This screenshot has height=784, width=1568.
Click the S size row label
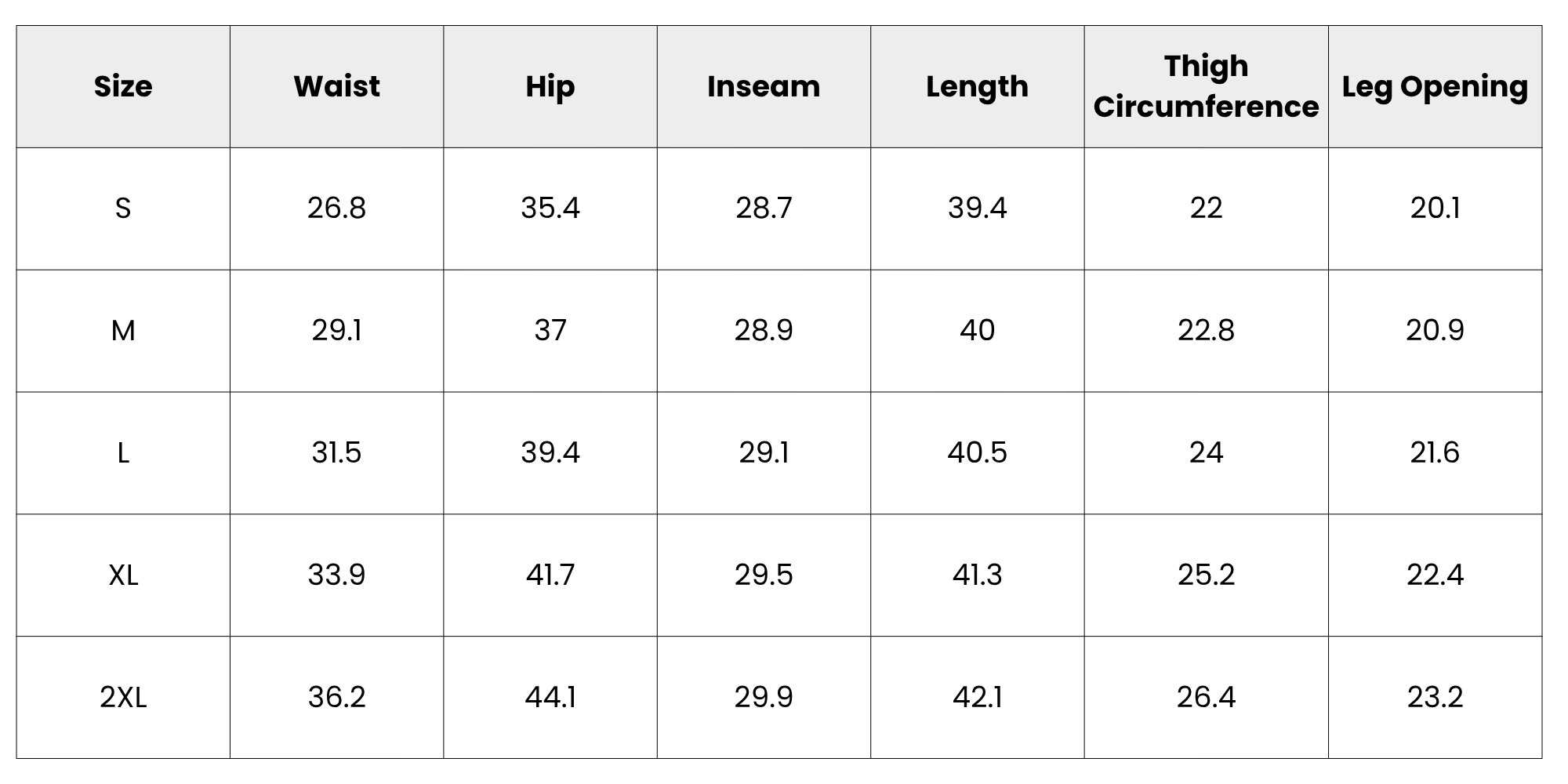pyautogui.click(x=123, y=209)
